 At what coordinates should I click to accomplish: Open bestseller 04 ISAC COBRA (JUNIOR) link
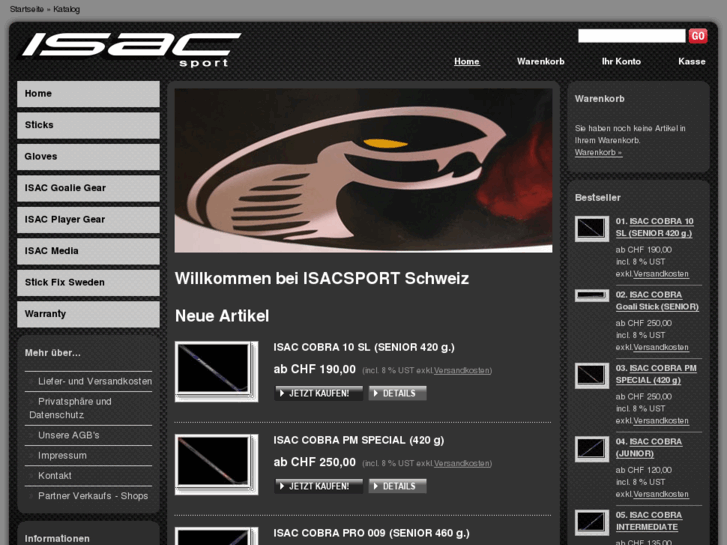point(649,448)
